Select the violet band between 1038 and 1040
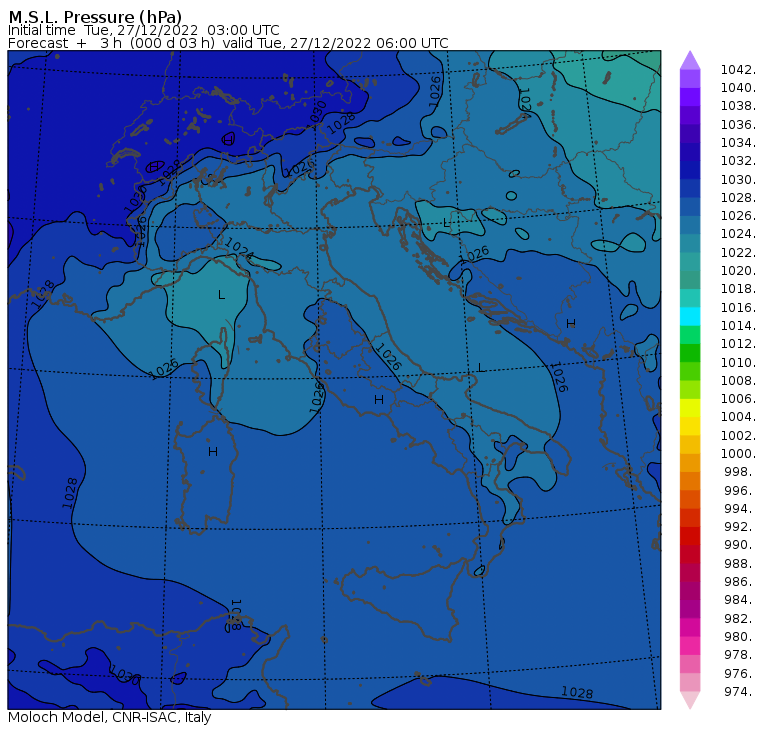The width and height of the screenshot is (760, 731). pyautogui.click(x=690, y=97)
